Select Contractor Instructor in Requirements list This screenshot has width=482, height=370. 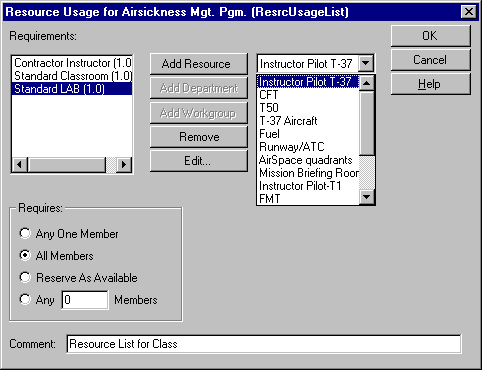pos(72,63)
